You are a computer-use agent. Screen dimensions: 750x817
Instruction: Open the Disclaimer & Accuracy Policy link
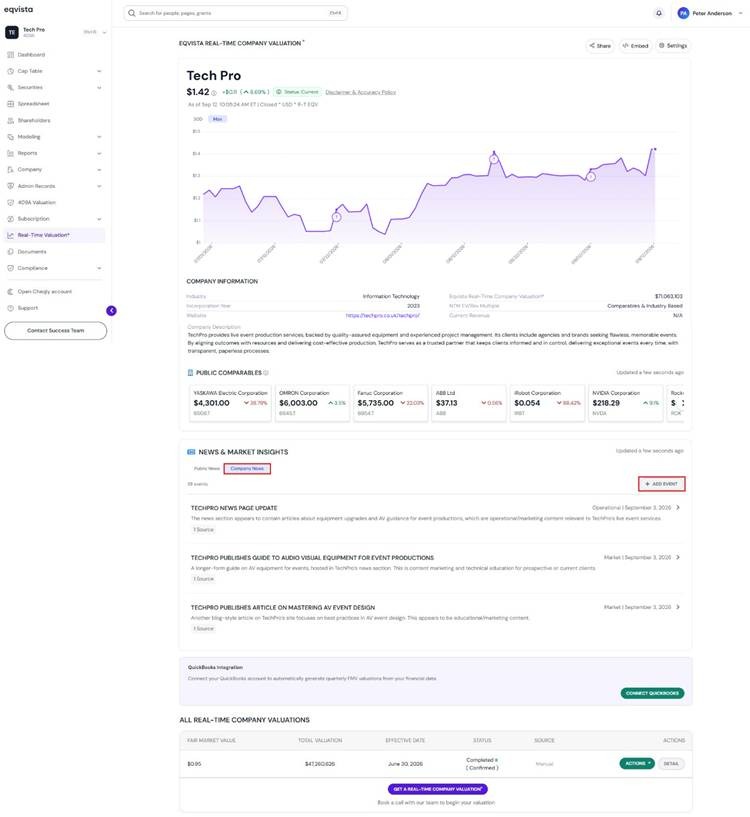(361, 92)
